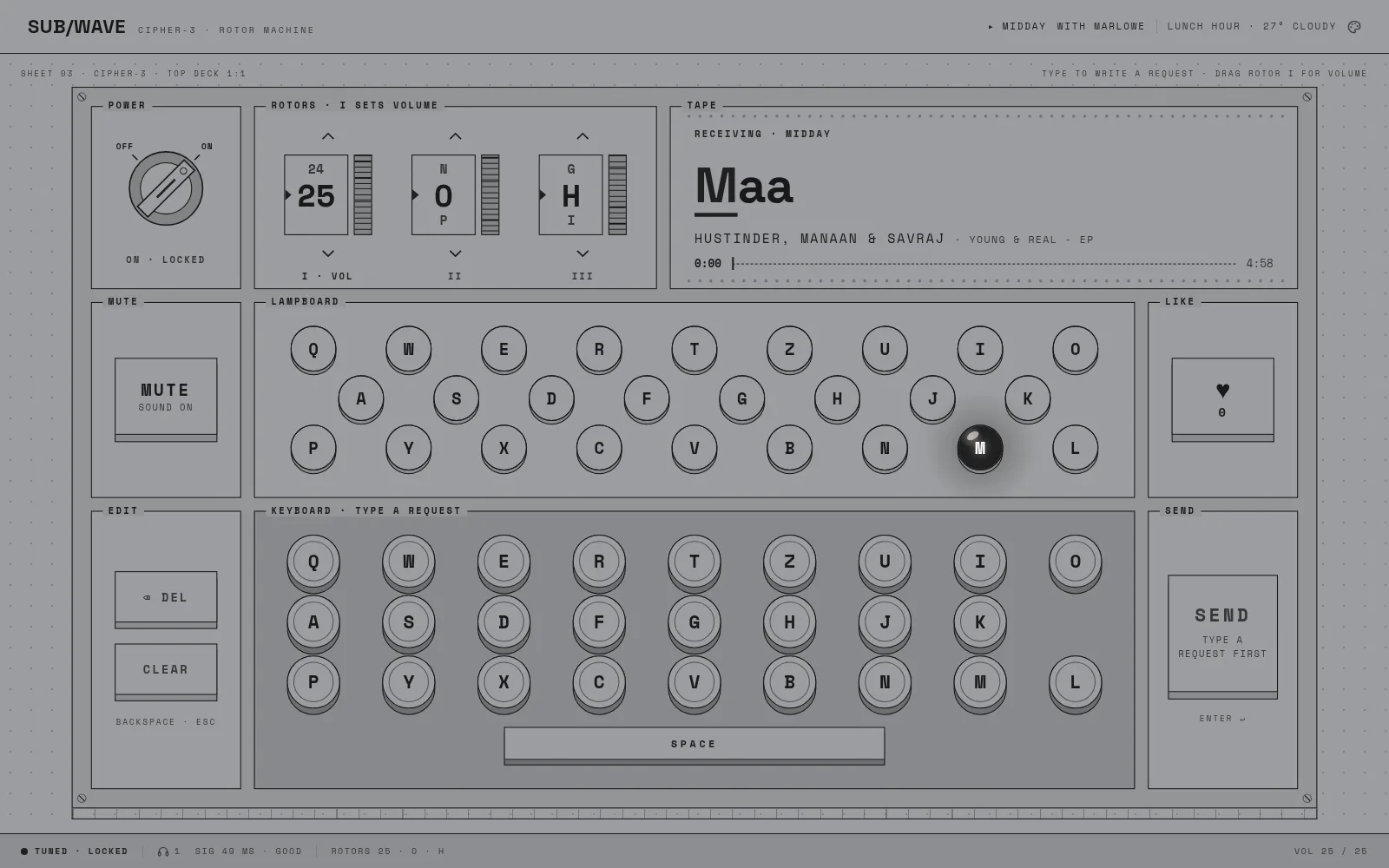Click the VOL 25 / 25 status
The height and width of the screenshot is (868, 1389).
[1331, 851]
